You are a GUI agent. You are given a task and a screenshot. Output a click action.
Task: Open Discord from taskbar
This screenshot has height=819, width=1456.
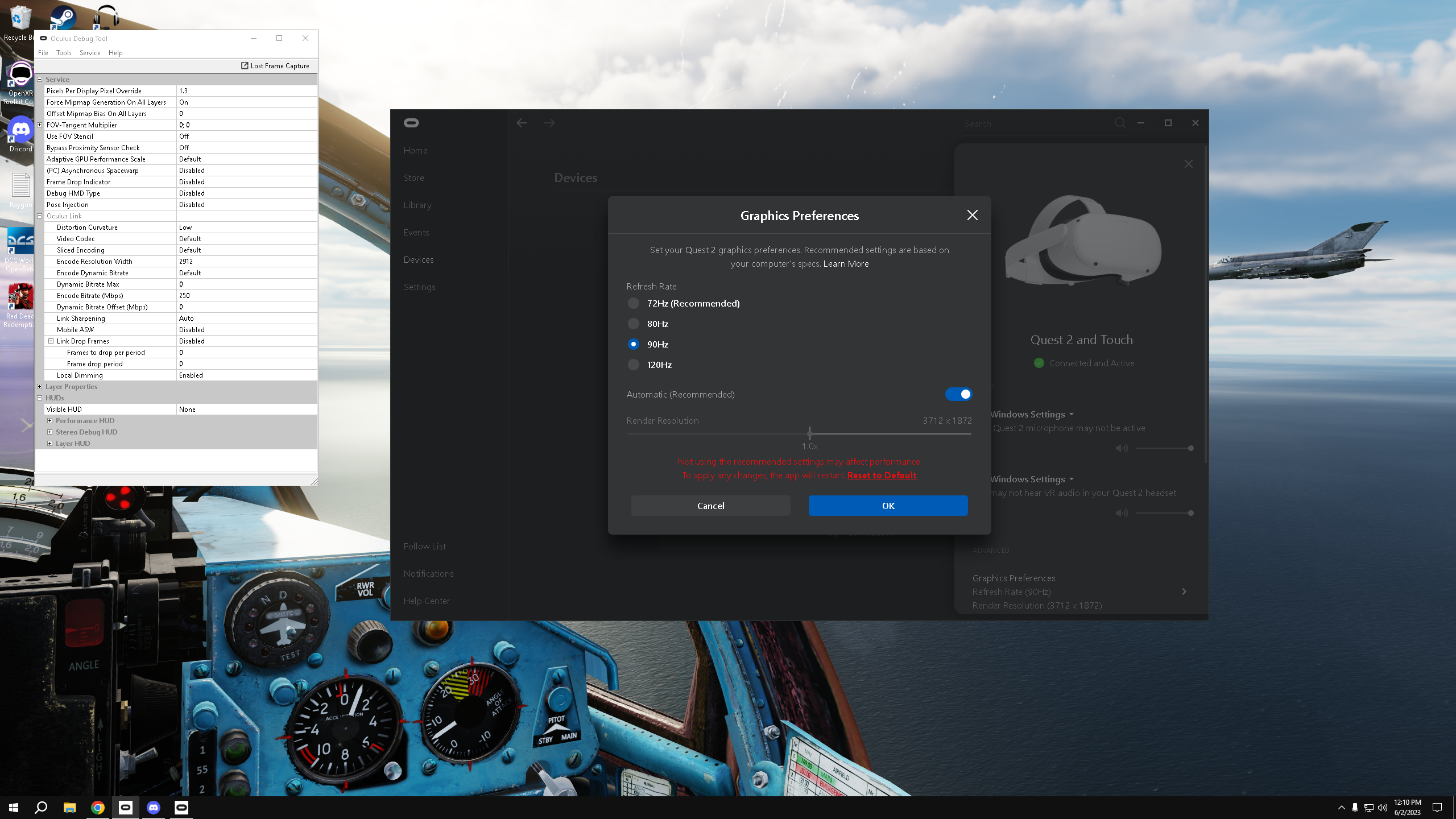[x=154, y=808]
